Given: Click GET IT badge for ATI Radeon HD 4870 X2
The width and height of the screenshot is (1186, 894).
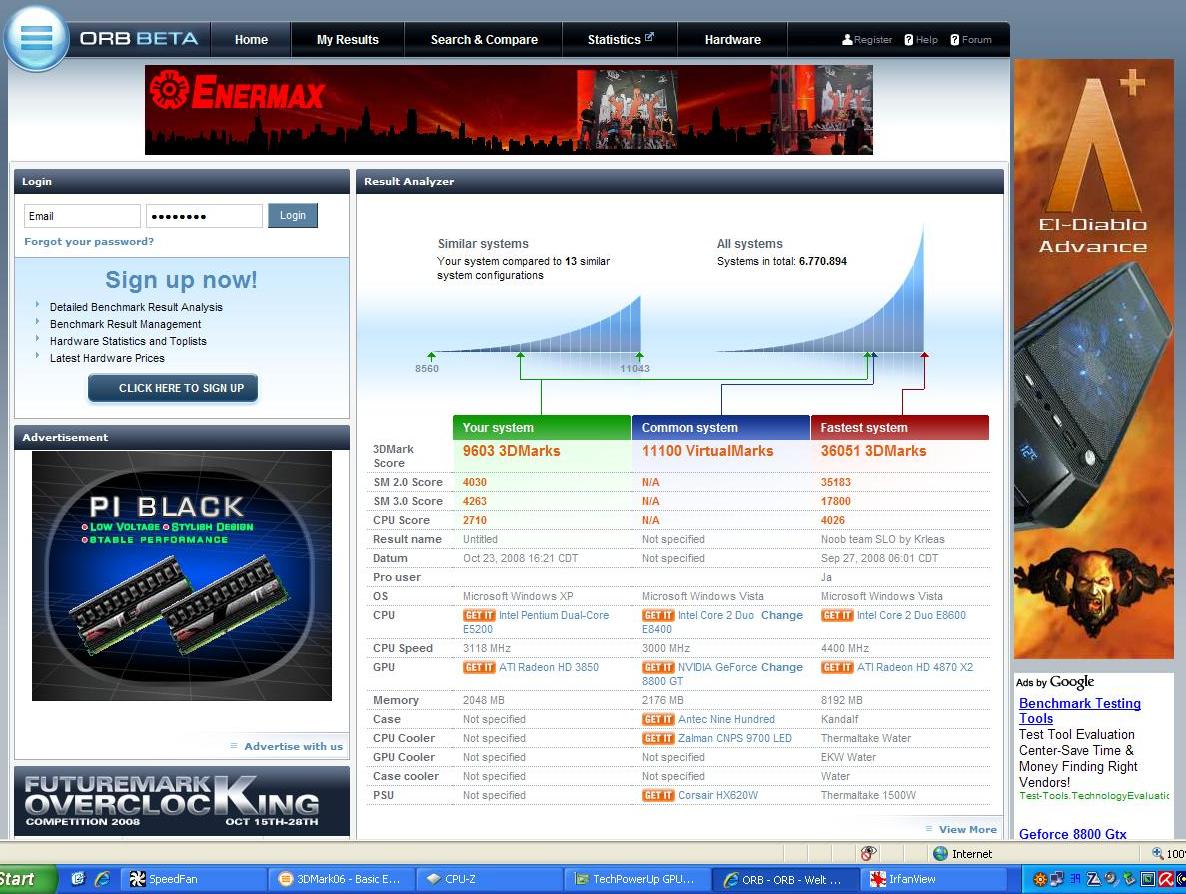Looking at the screenshot, I should (x=837, y=667).
